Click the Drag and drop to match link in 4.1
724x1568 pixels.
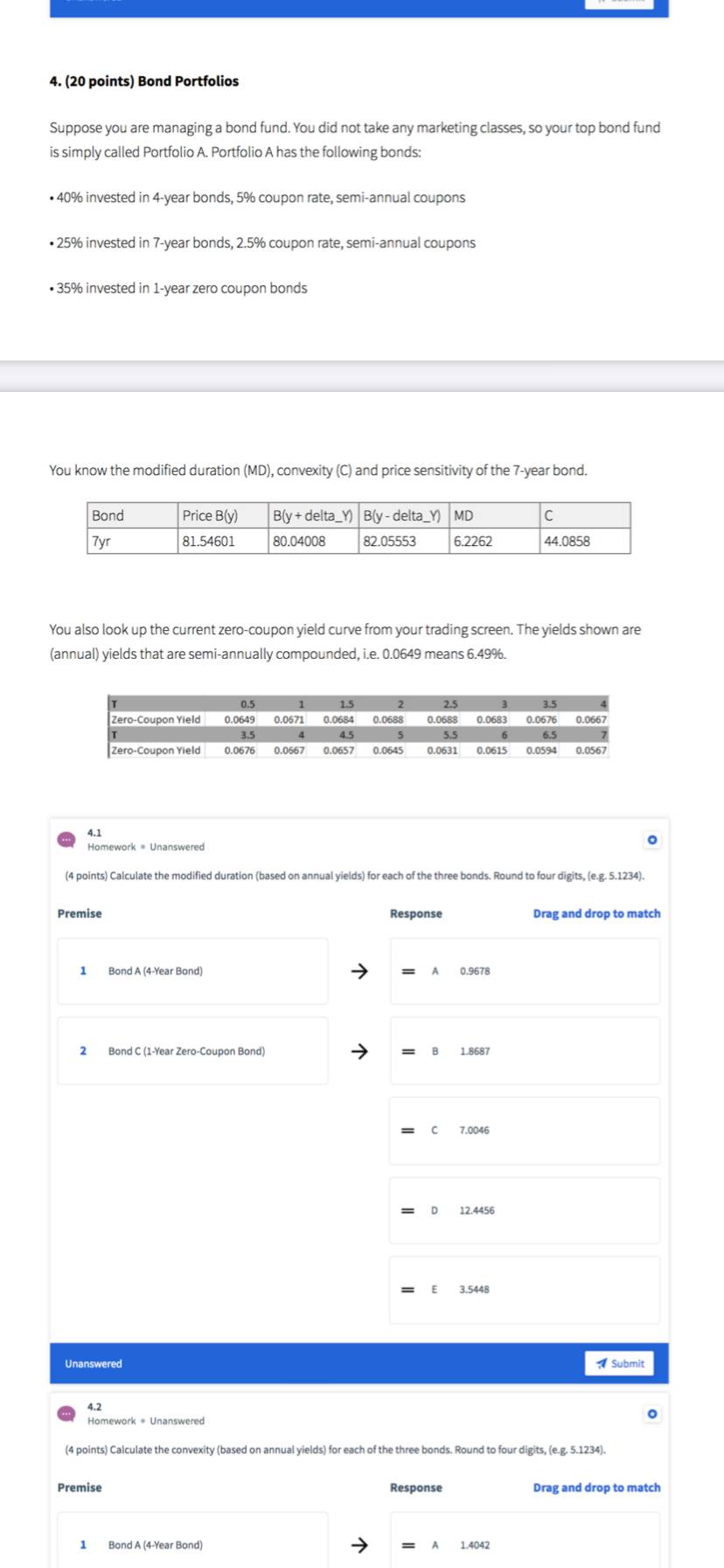pos(596,913)
